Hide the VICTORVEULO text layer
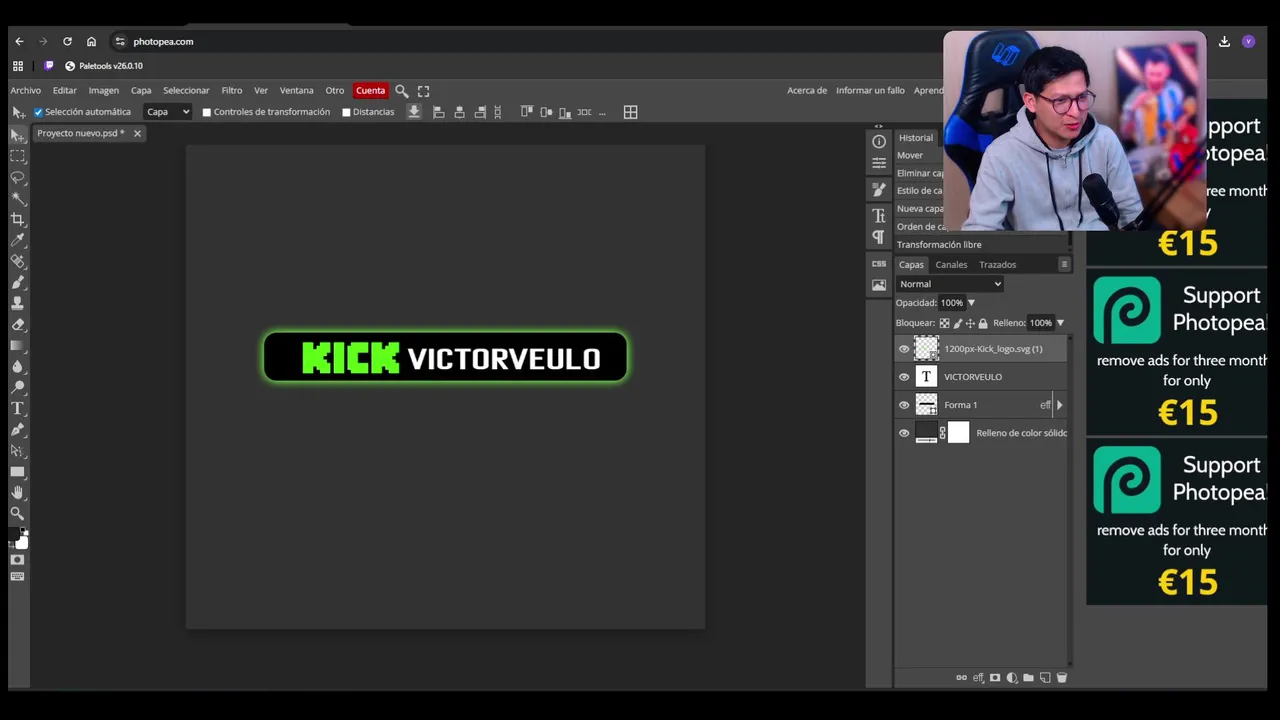Viewport: 1280px width, 720px height. [904, 377]
